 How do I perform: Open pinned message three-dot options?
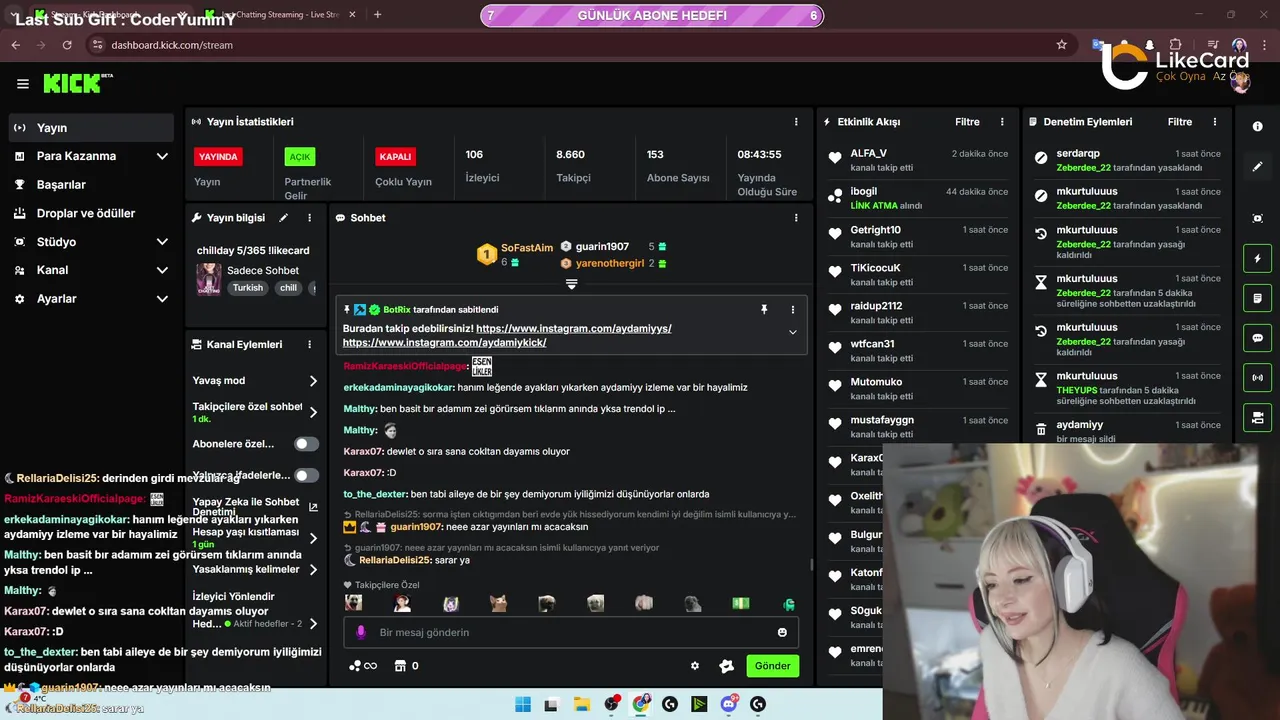click(793, 310)
